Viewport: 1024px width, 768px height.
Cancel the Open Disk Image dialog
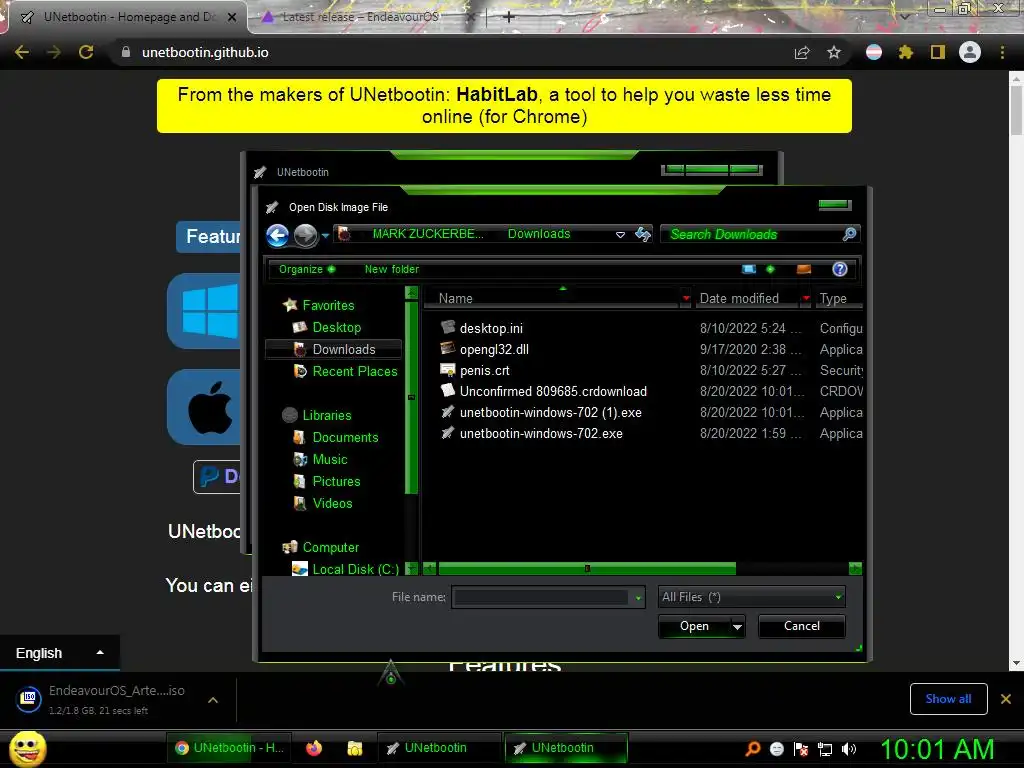(x=801, y=626)
